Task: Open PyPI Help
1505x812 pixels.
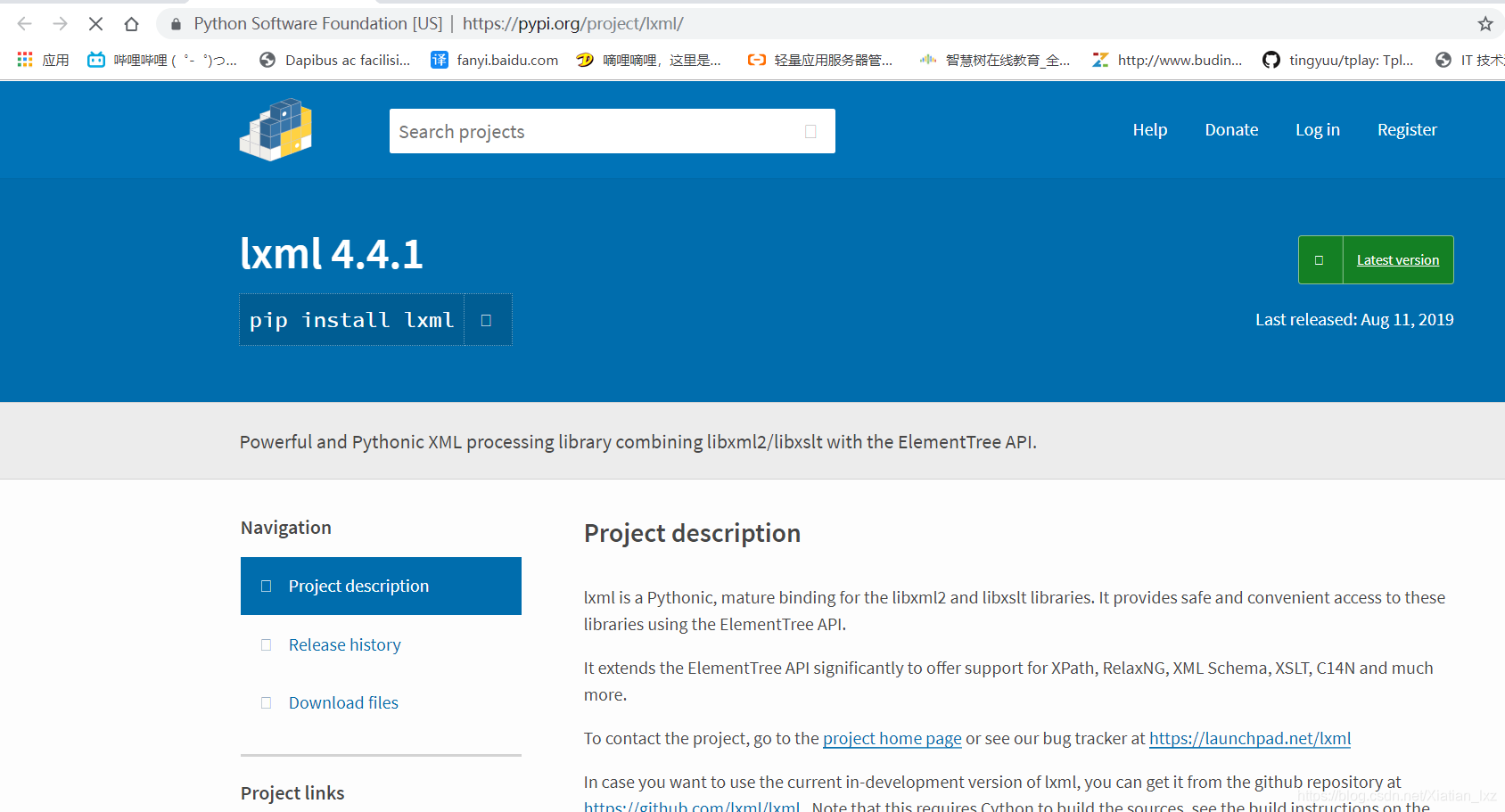Action: [1149, 129]
